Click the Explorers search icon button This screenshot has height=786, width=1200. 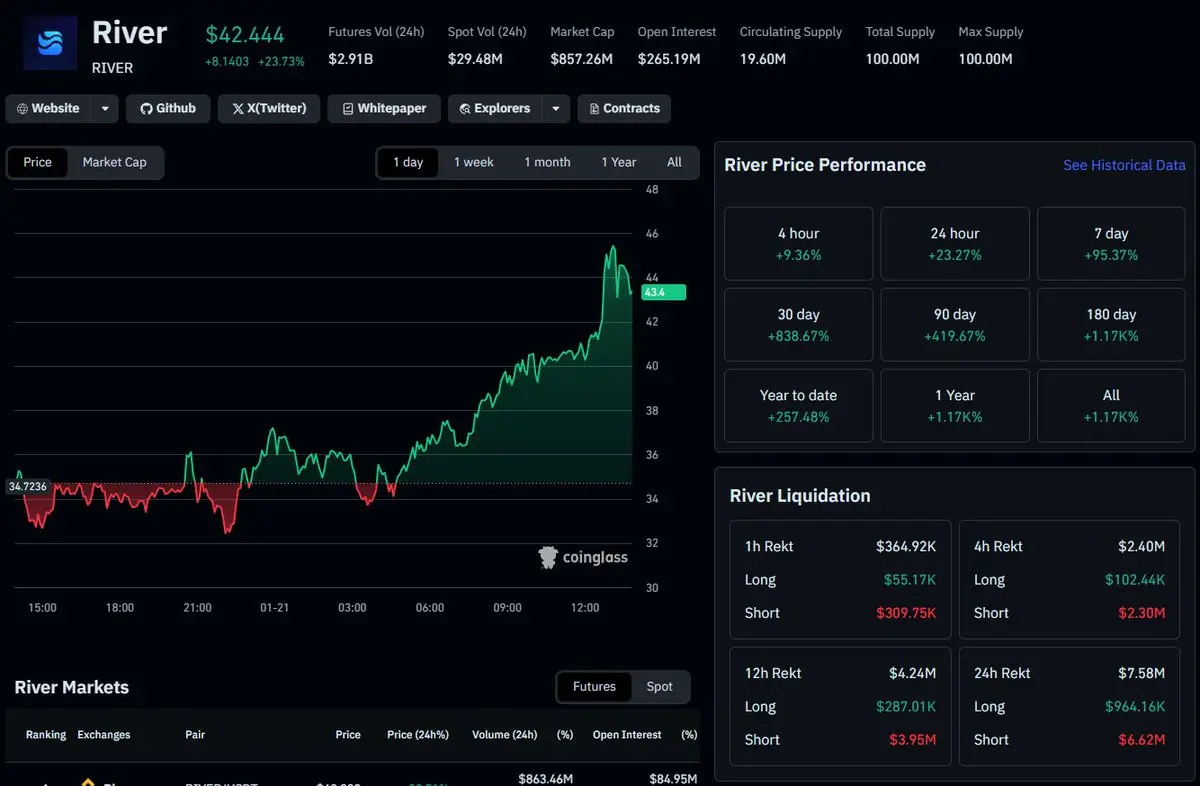465,109
